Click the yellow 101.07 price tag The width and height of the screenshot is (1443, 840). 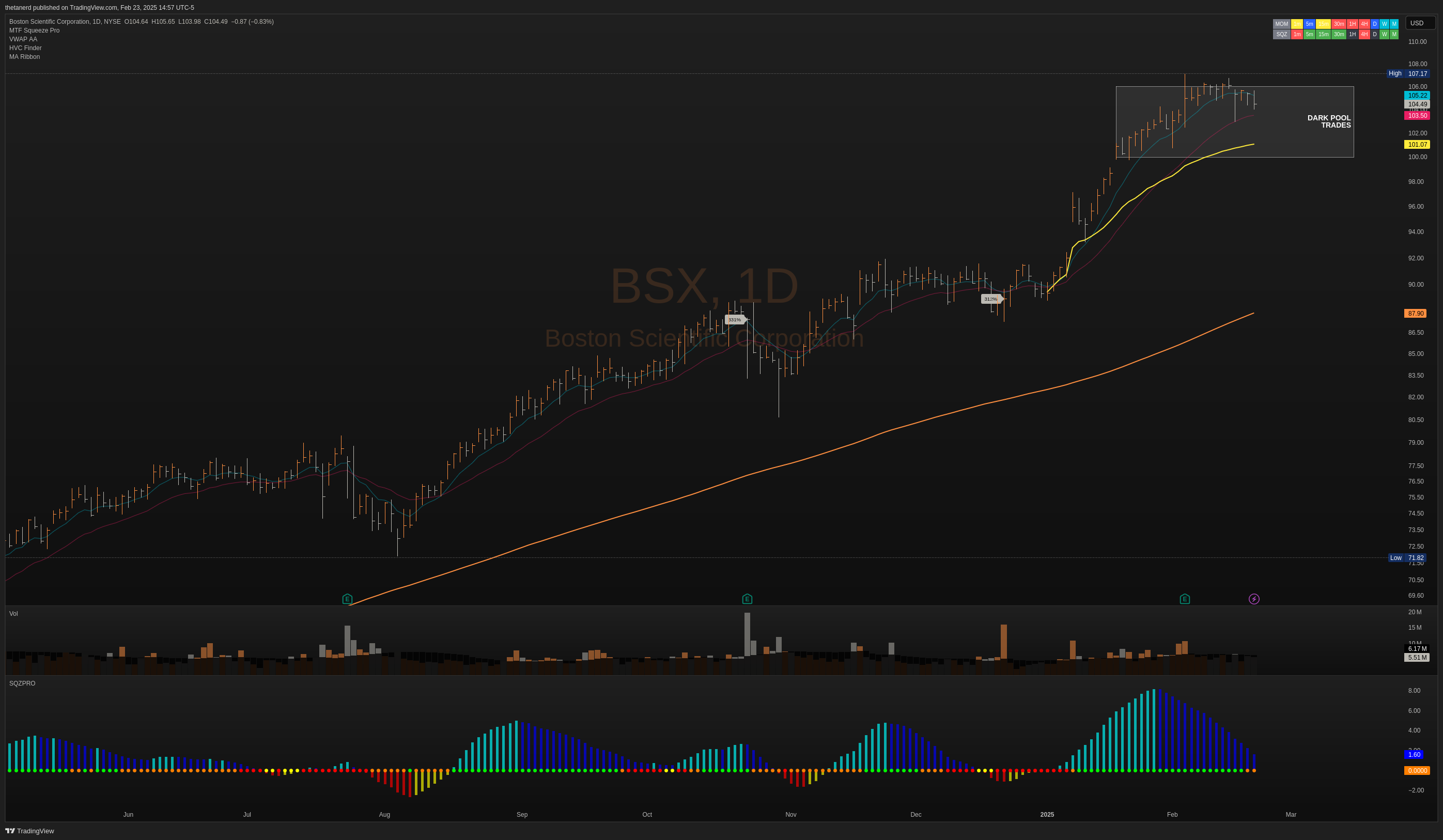(x=1417, y=144)
